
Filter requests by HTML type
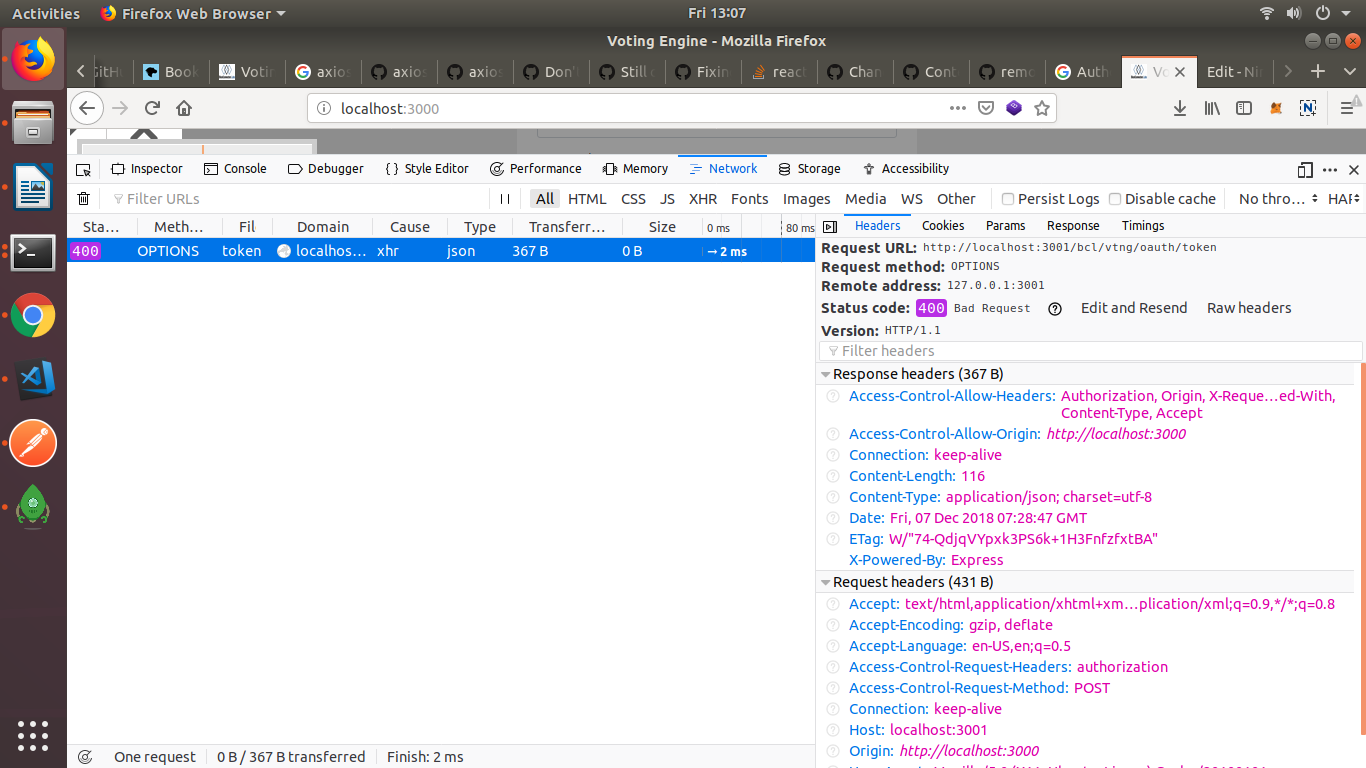click(587, 199)
